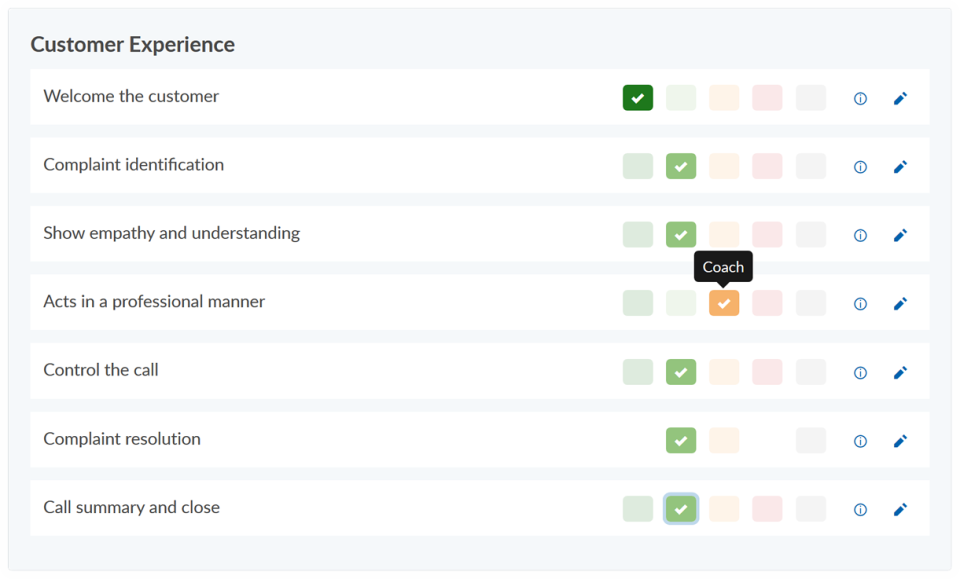Select grey rating box for Complaint identification
Image resolution: width=960 pixels, height=579 pixels.
(x=811, y=166)
